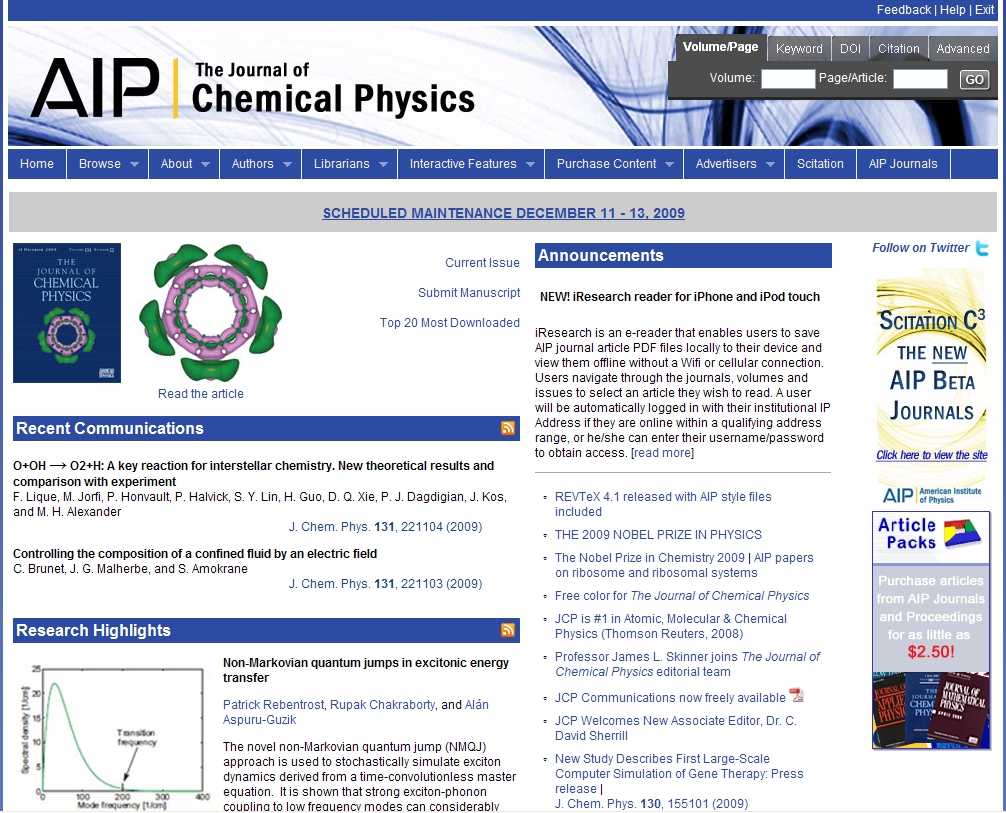Open the Research Highlights RSS feed icon

tap(507, 630)
